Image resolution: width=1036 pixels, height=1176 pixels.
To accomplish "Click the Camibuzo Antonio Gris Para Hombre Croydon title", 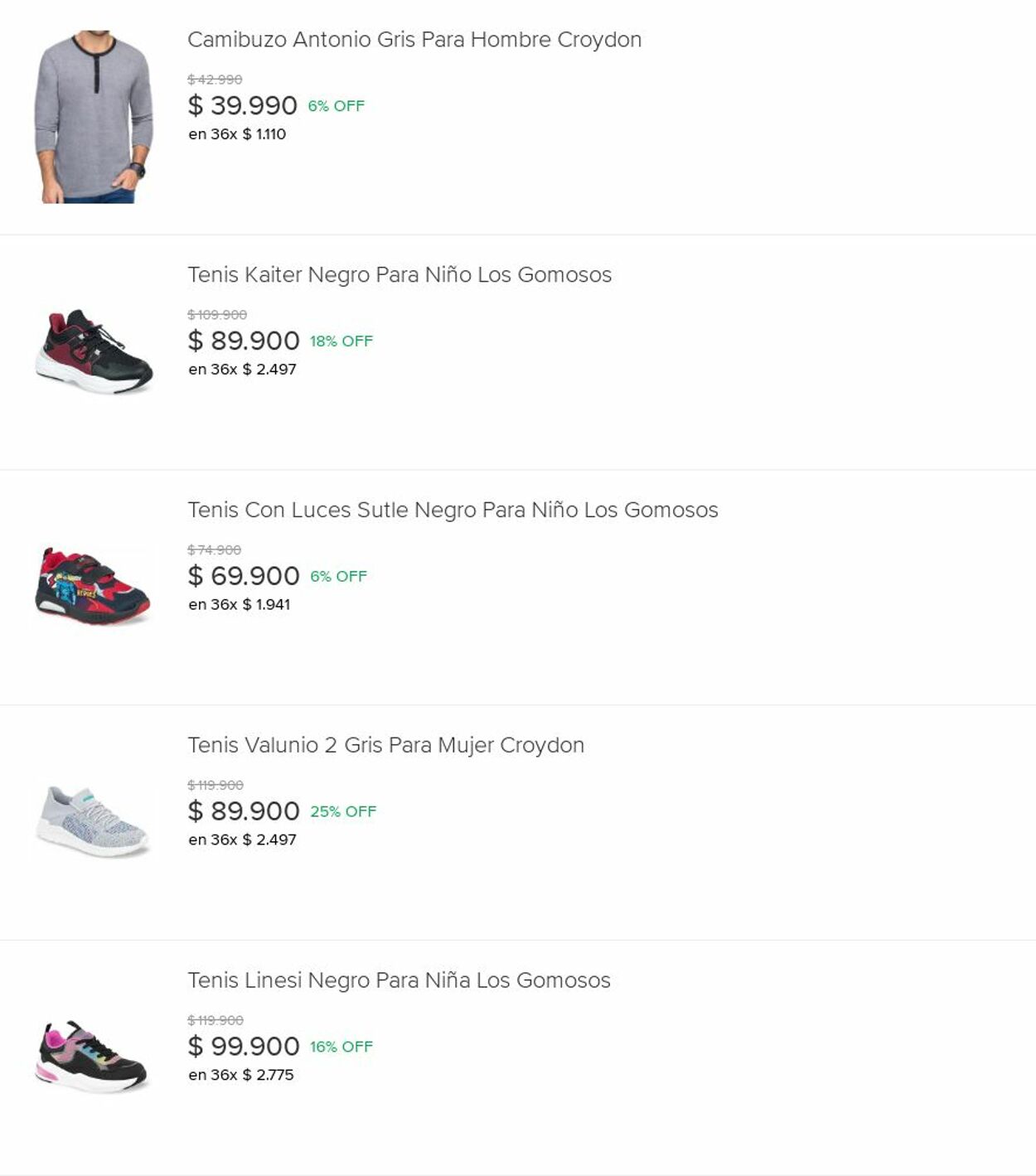I will coord(414,40).
